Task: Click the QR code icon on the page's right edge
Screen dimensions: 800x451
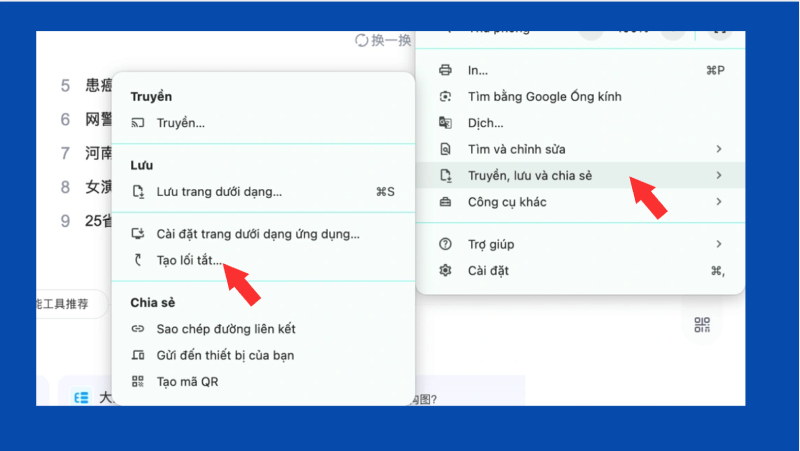Action: click(702, 324)
